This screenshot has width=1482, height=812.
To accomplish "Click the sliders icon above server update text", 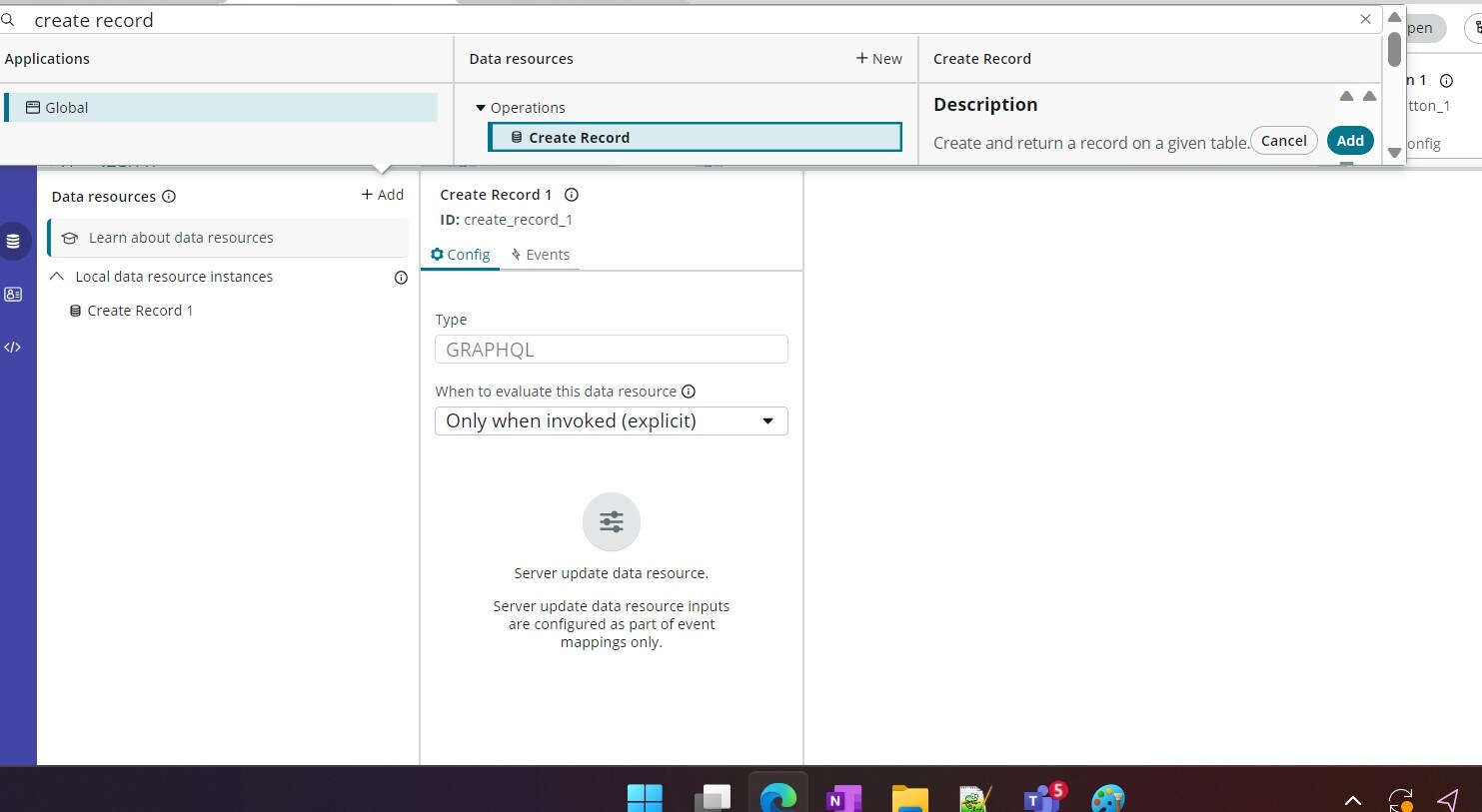I will coord(612,521).
